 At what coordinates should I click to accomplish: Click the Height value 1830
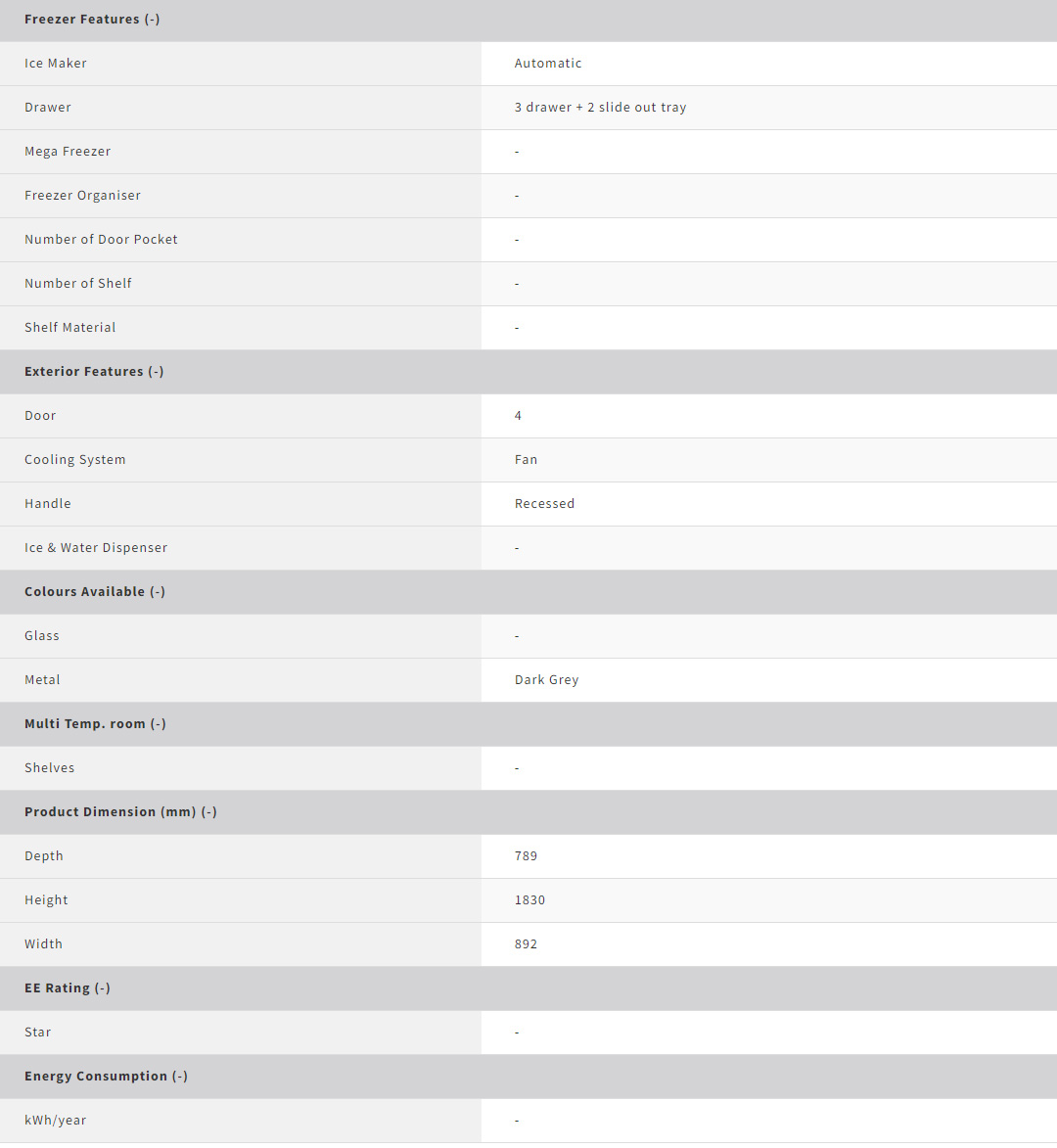tap(529, 900)
